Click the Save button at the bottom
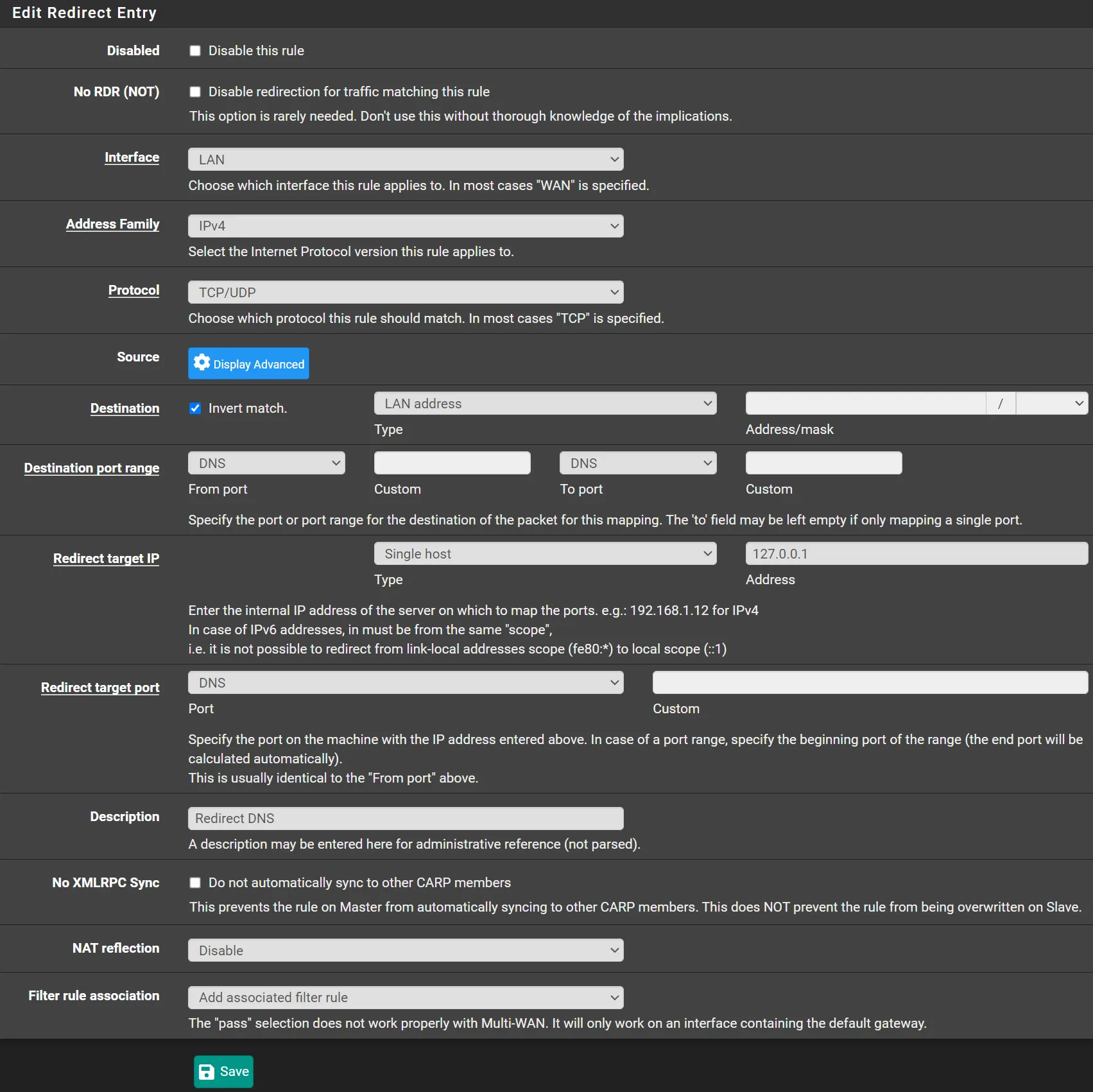Viewport: 1093px width, 1092px height. tap(223, 1071)
